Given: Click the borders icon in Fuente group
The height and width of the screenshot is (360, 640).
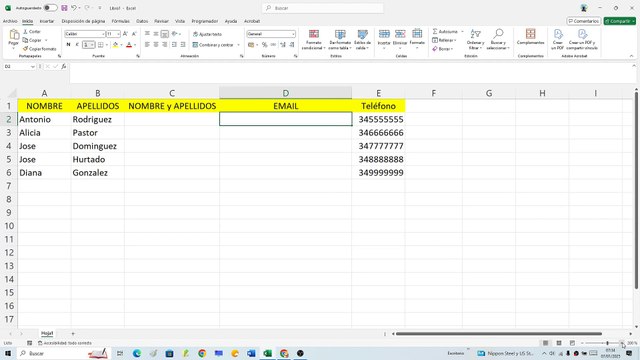Looking at the screenshot, I should click(x=100, y=44).
